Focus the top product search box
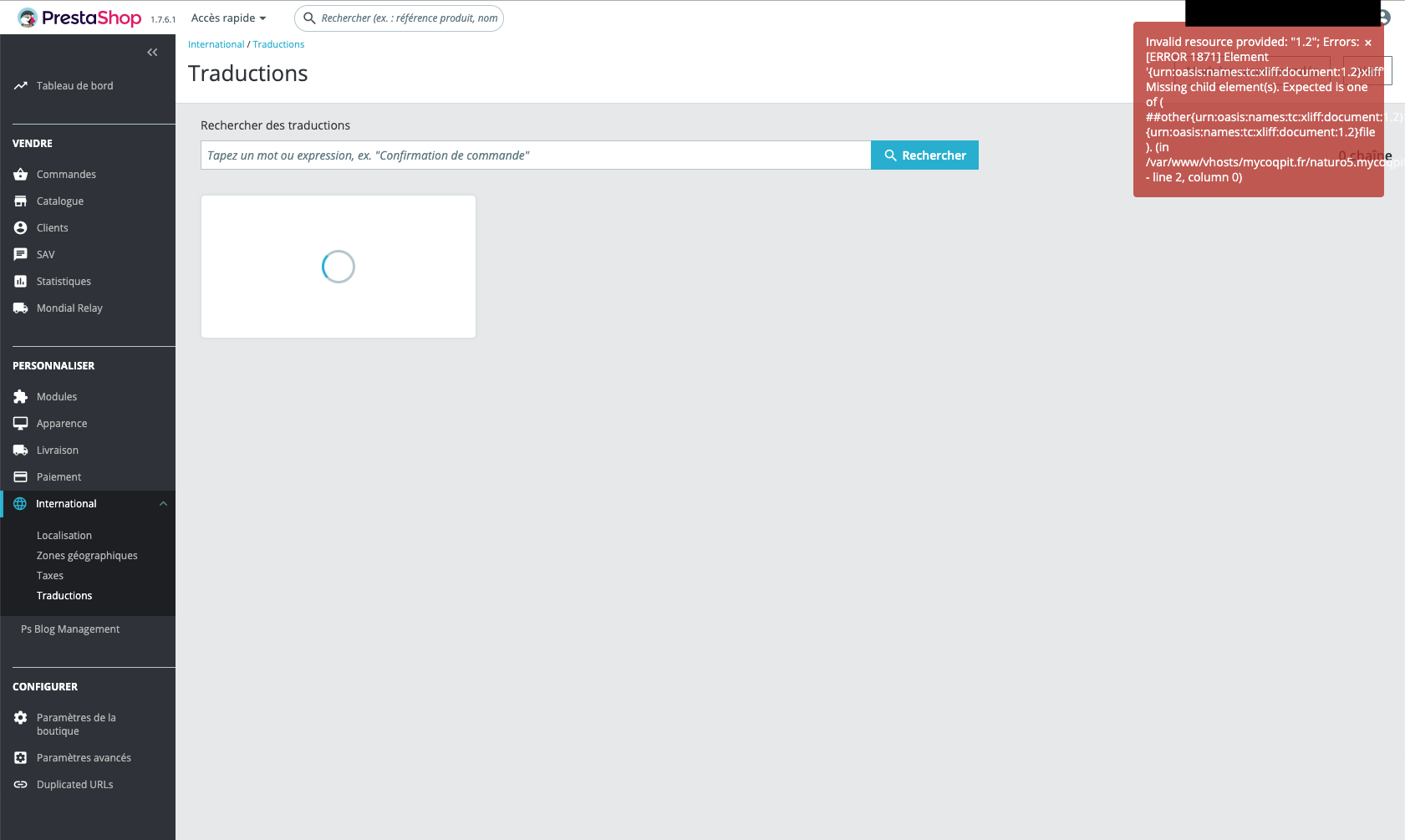1405x840 pixels. 399,18
